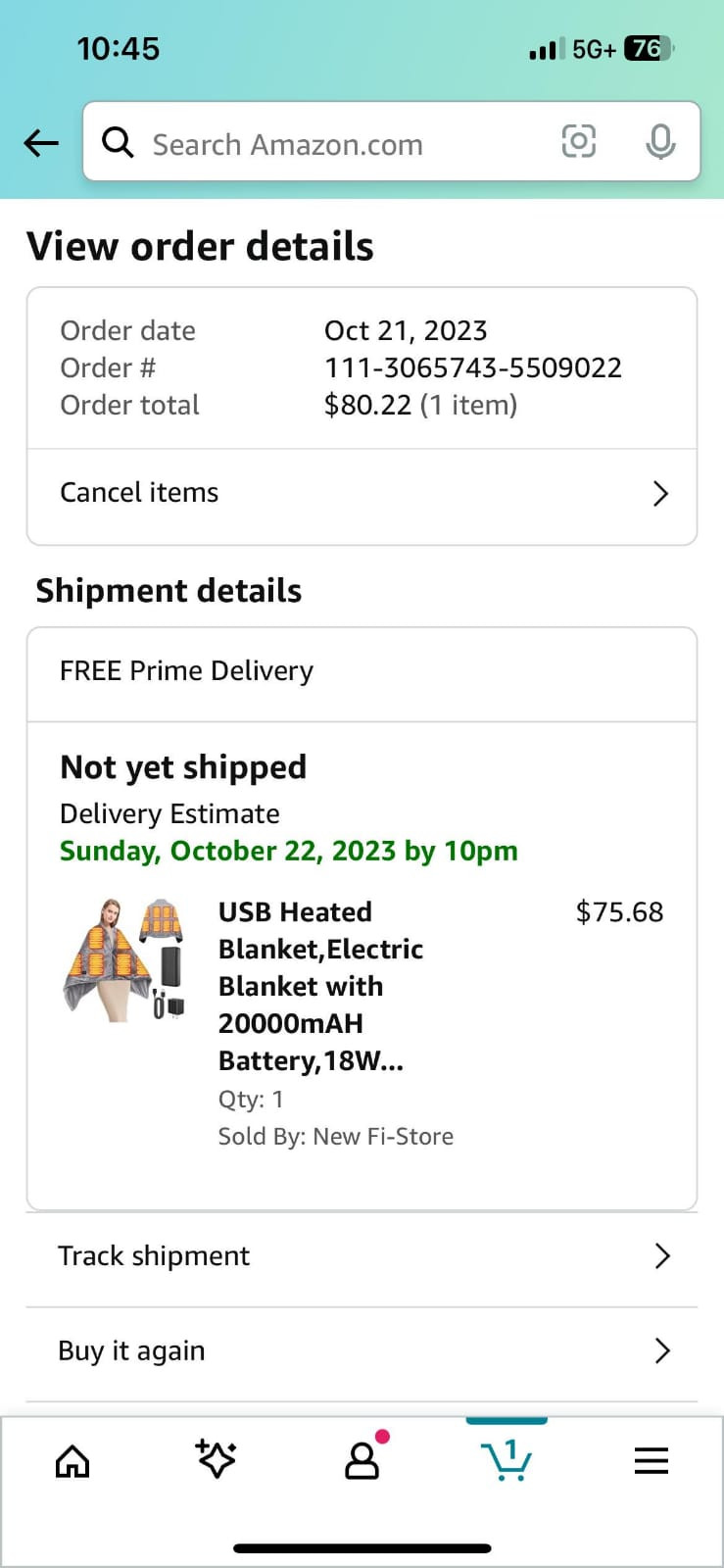Expand Buy it again chevron
The width and height of the screenshot is (724, 1568).
[x=662, y=1350]
